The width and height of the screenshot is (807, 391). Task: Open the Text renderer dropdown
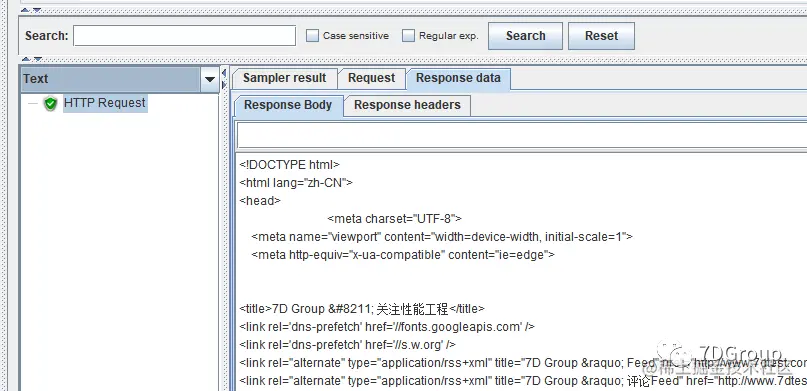(209, 79)
